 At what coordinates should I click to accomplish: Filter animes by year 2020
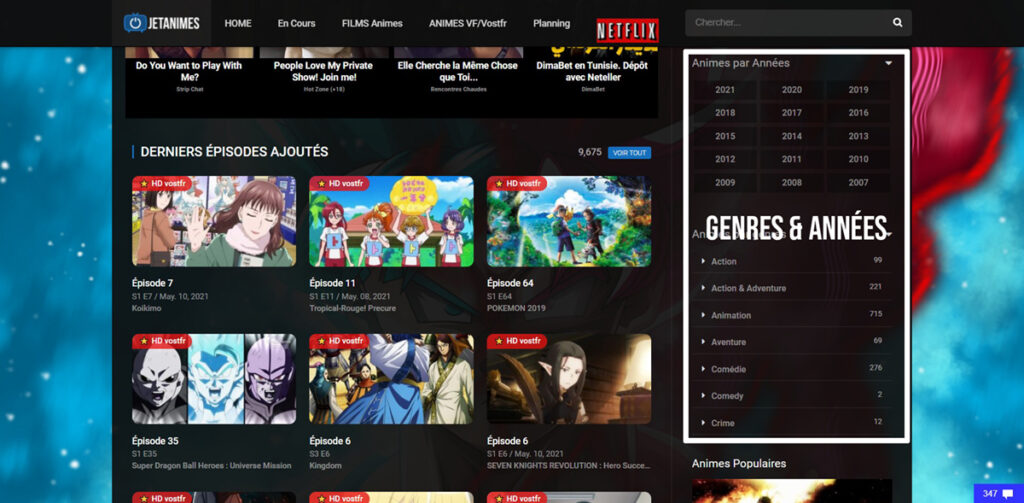tap(792, 90)
